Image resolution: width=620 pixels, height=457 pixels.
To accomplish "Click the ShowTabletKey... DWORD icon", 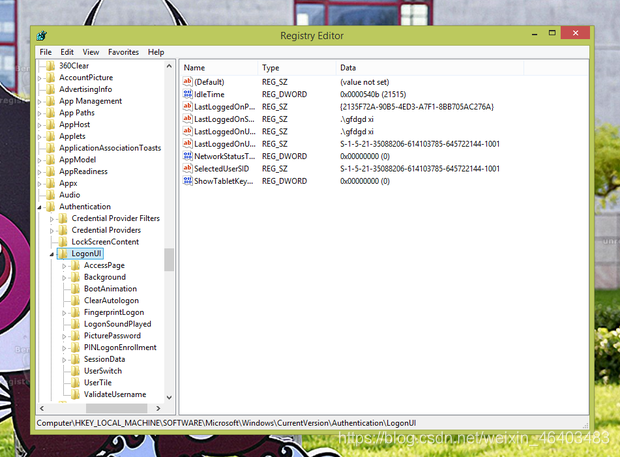I will click(x=187, y=181).
